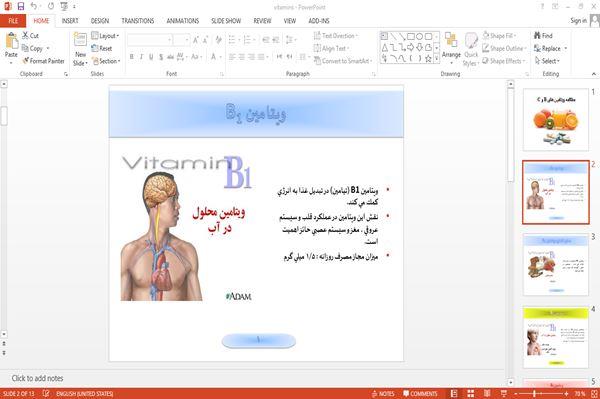Click the zoom slider handle
Image resolution: width=600 pixels, height=399 pixels.
pos(534,394)
